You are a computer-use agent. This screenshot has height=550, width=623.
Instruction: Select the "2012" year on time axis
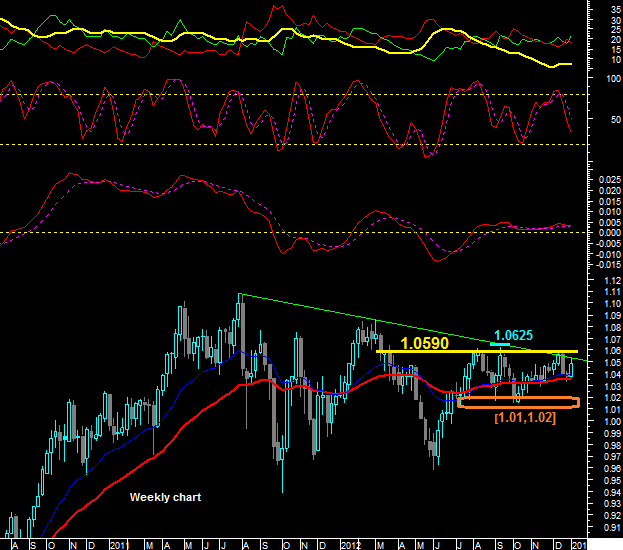coord(350,545)
